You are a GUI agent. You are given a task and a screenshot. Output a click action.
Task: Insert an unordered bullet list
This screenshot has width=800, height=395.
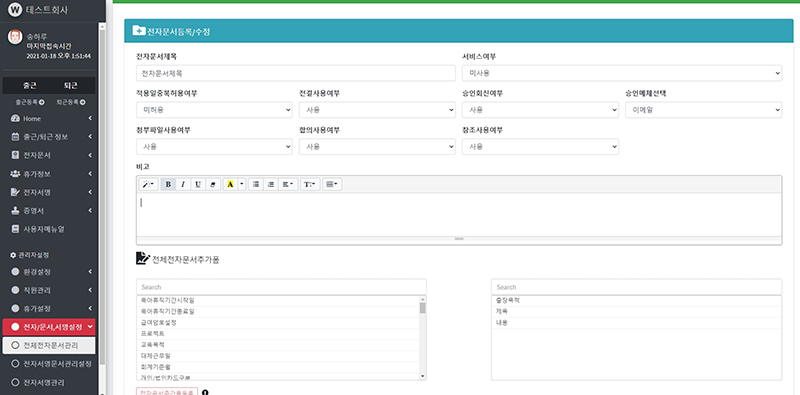[x=256, y=184]
